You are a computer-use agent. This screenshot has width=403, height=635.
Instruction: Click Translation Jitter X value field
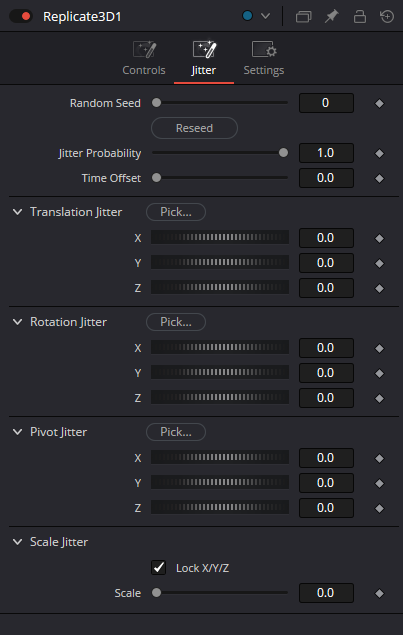pyautogui.click(x=326, y=238)
